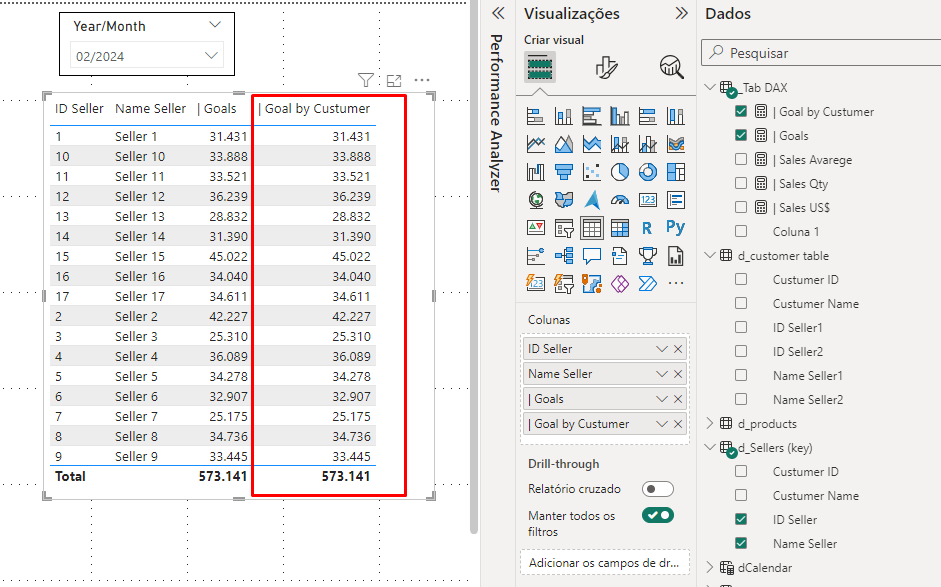The height and width of the screenshot is (587, 941).
Task: Expand the Performance Analyzer pane
Action: (498, 13)
